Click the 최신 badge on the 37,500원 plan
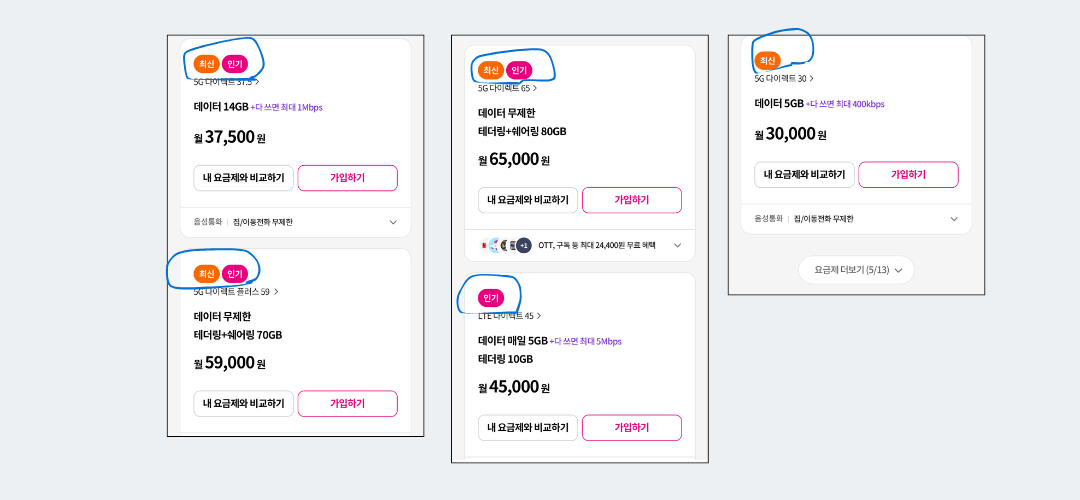 [207, 64]
